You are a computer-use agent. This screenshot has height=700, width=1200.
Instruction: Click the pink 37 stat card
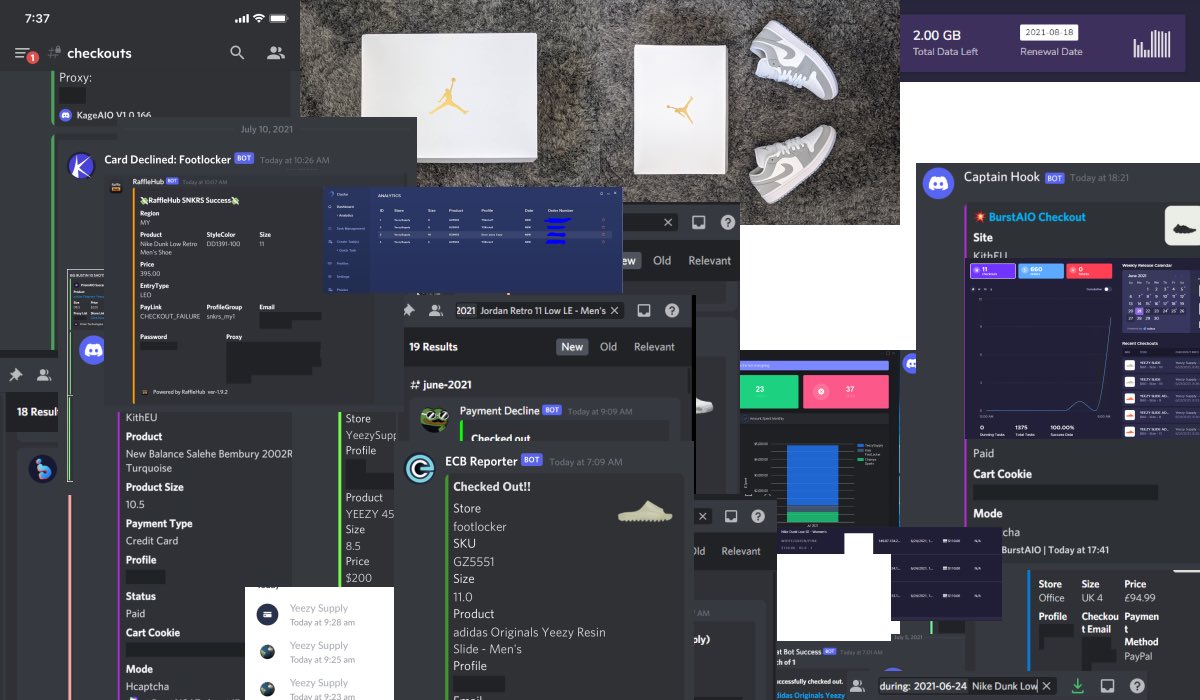point(846,390)
